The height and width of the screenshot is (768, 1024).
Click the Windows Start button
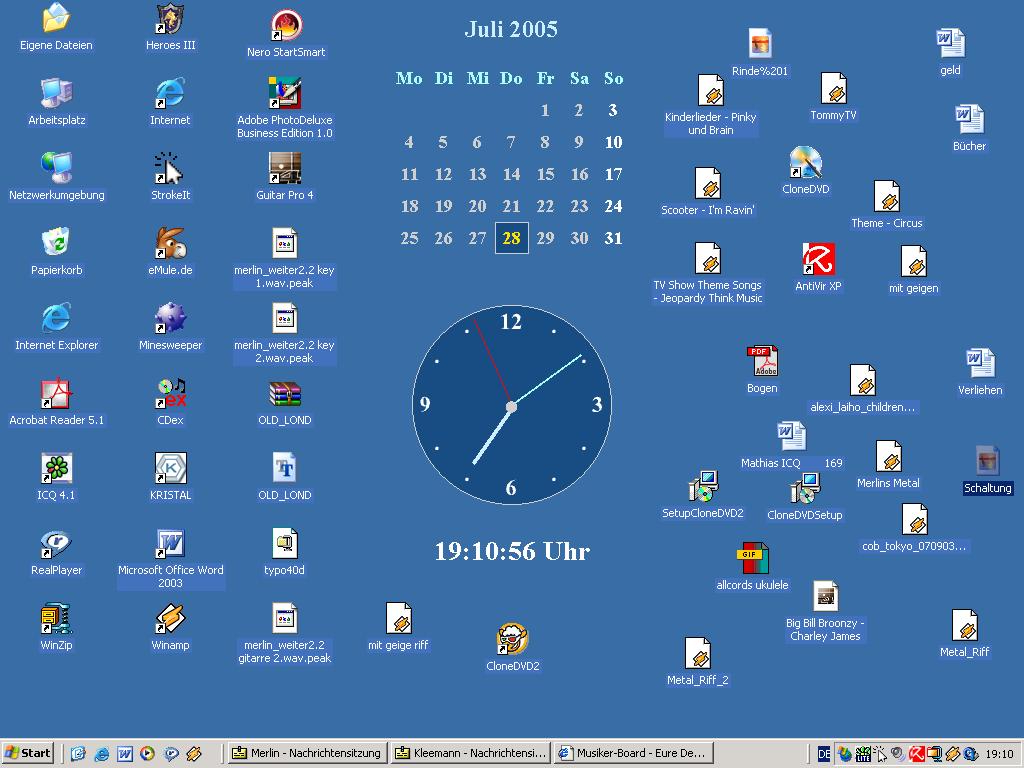pos(27,753)
